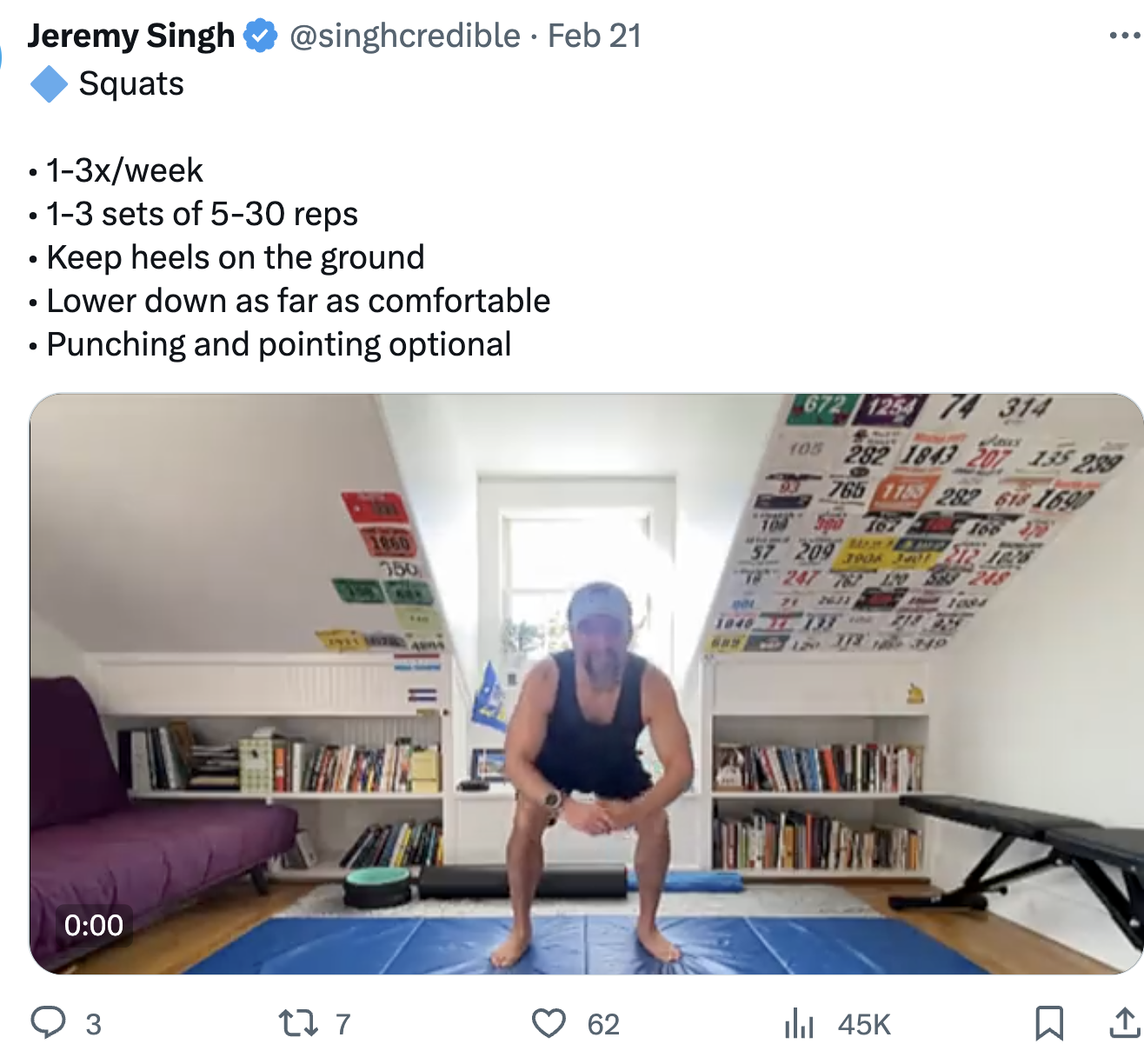Screen dimensions: 1144x1064
Task: Click the 45K views count
Action: 864,1025
